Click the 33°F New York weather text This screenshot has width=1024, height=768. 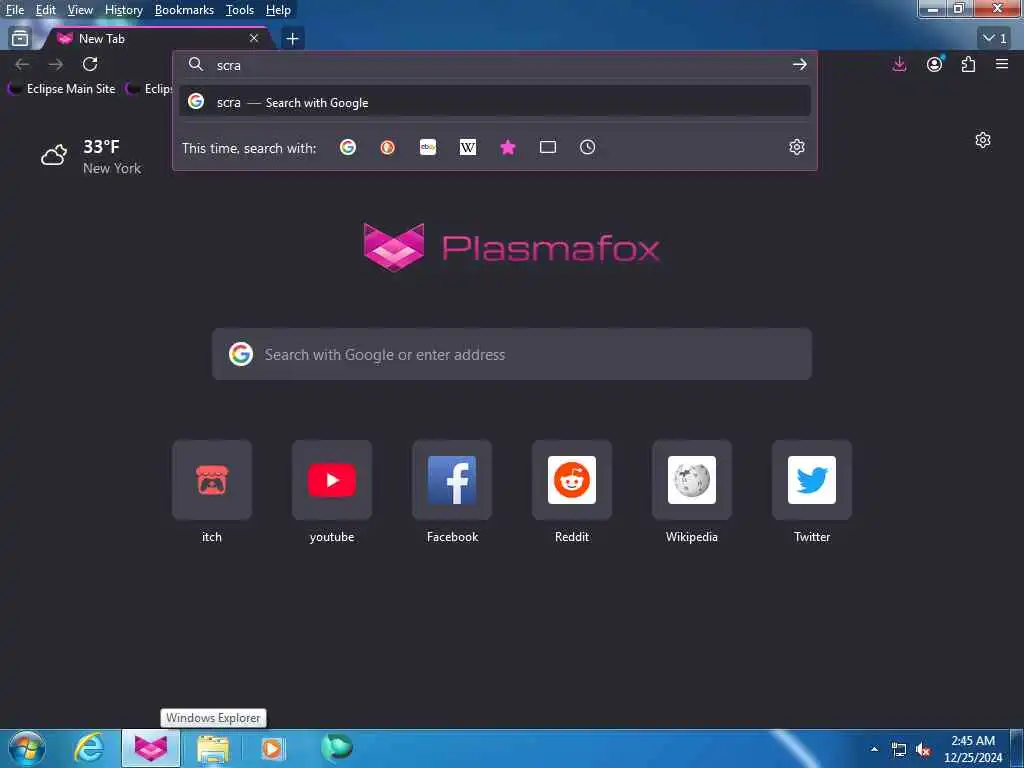click(112, 157)
